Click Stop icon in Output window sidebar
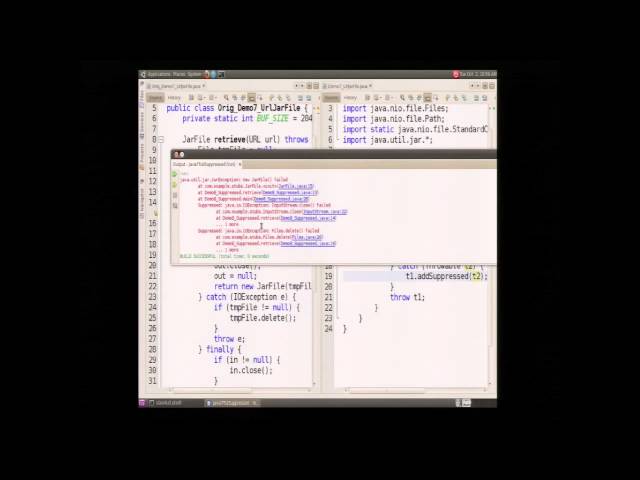The image size is (640, 480). tap(175, 195)
